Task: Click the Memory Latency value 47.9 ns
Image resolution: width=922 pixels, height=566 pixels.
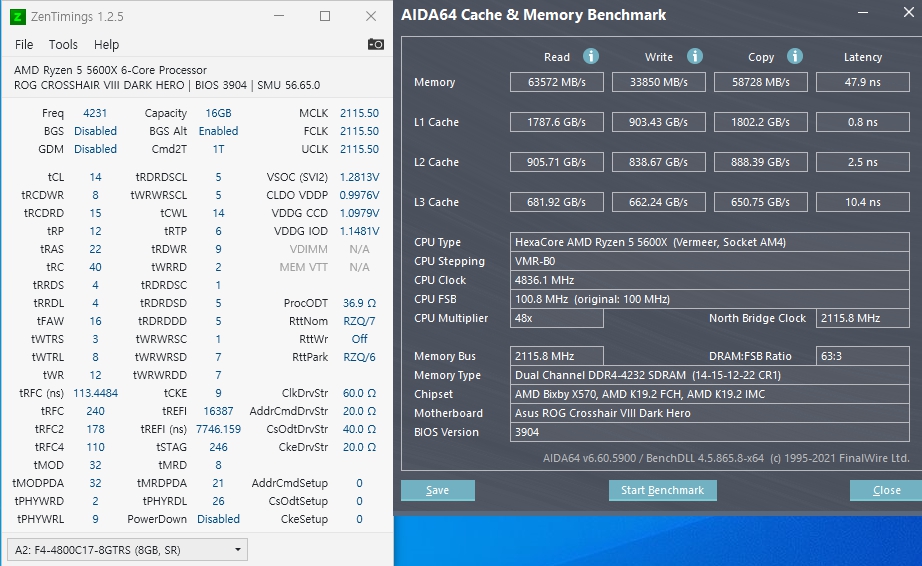Action: point(863,82)
